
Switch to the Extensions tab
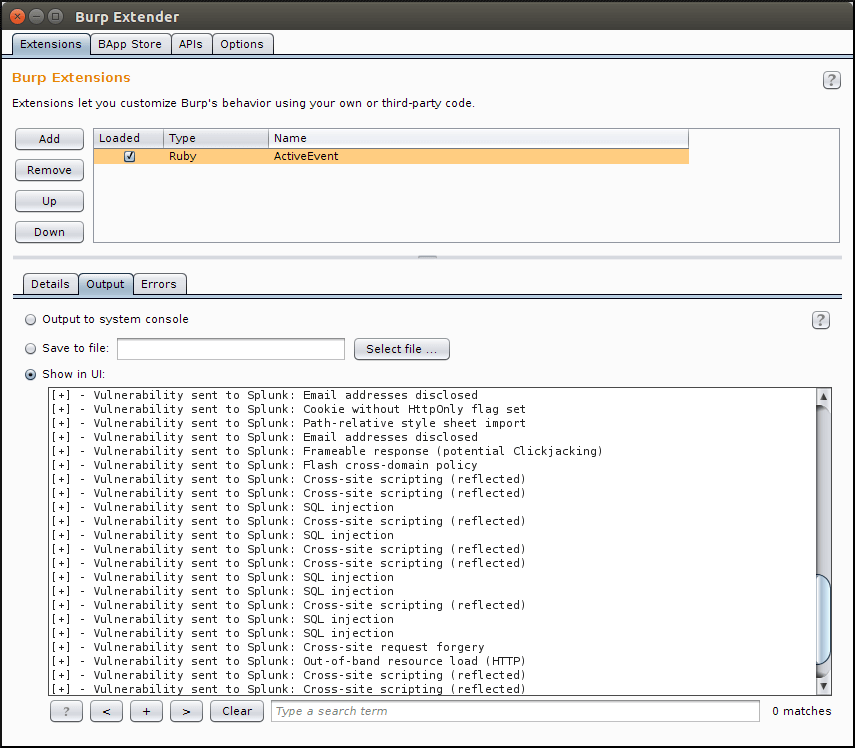tap(51, 44)
